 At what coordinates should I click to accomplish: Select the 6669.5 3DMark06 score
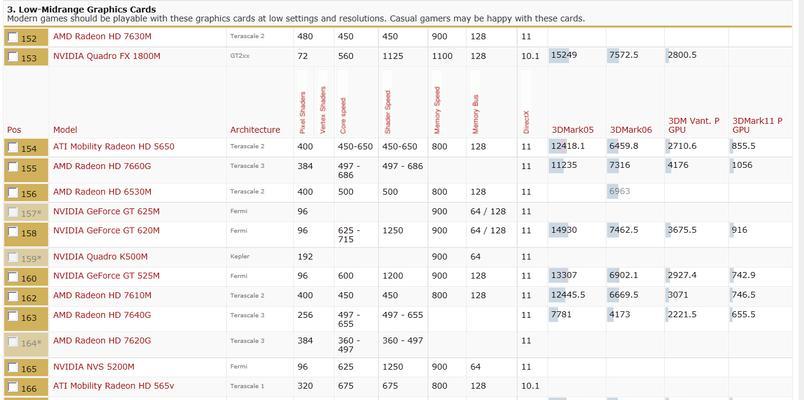(x=624, y=295)
